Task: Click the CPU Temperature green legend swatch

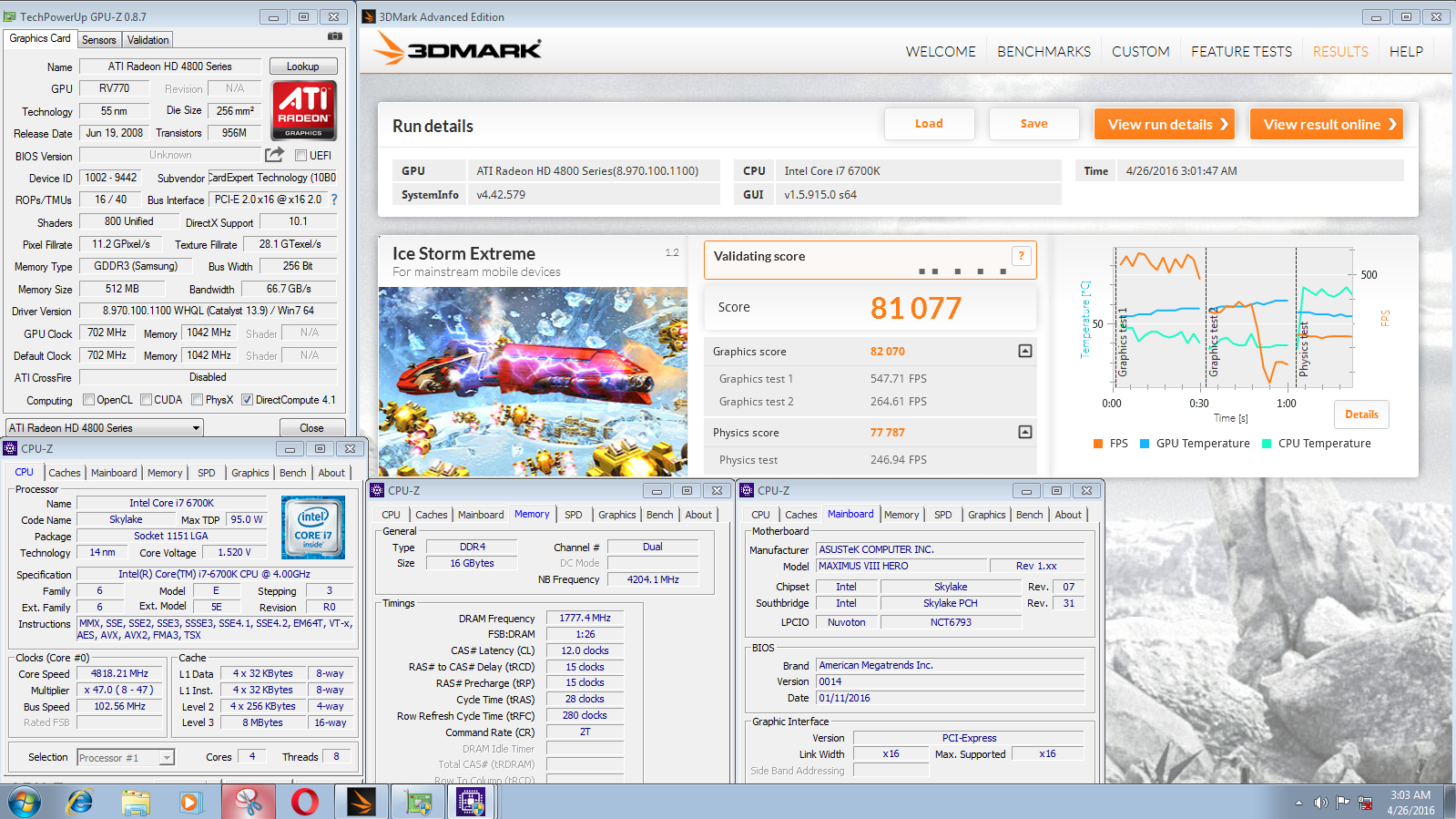Action: pos(1267,444)
